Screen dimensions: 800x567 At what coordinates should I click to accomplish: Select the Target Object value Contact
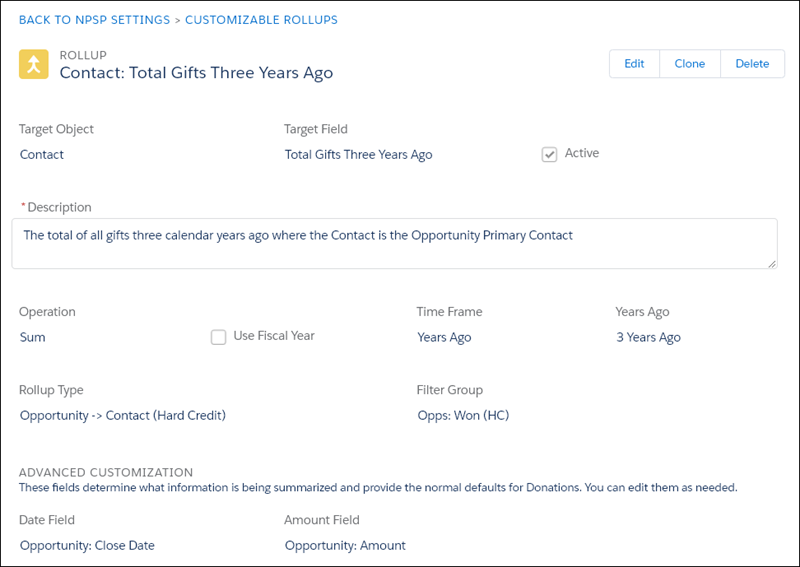pyautogui.click(x=42, y=155)
